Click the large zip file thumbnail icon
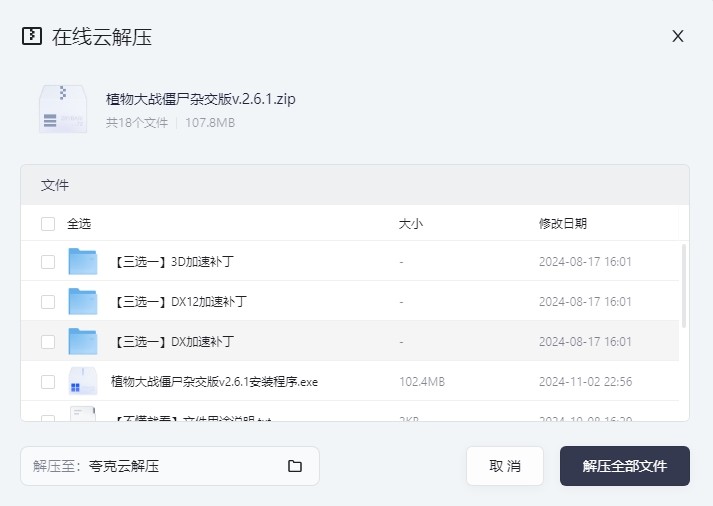Viewport: 713px width, 506px height. click(62, 109)
